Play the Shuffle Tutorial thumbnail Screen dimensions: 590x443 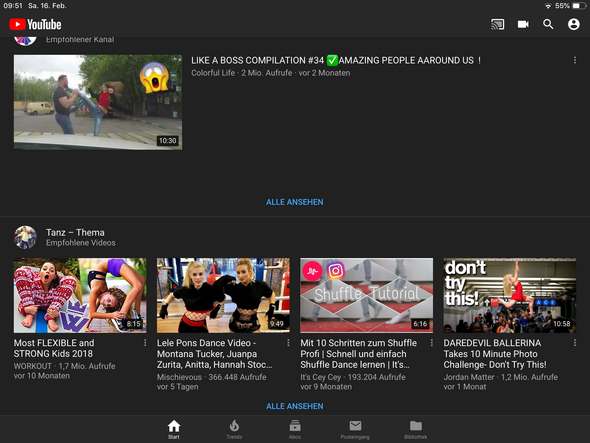[x=366, y=295]
